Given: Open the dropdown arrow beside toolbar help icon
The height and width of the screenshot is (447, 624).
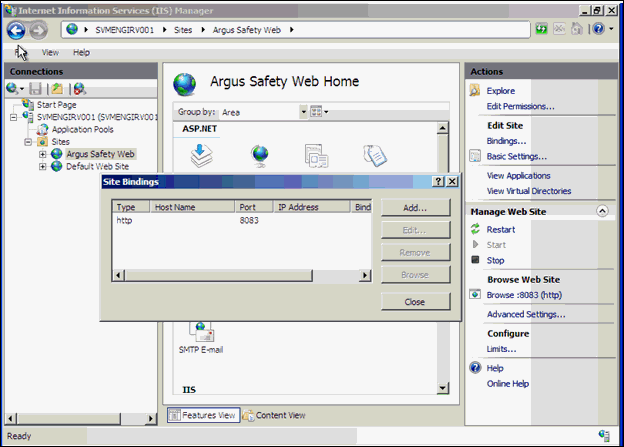Looking at the screenshot, I should click(x=611, y=29).
